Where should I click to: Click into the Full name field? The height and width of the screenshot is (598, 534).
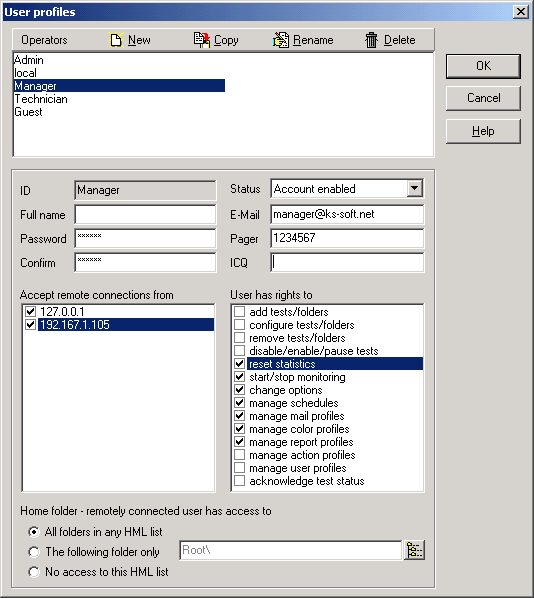(x=145, y=215)
